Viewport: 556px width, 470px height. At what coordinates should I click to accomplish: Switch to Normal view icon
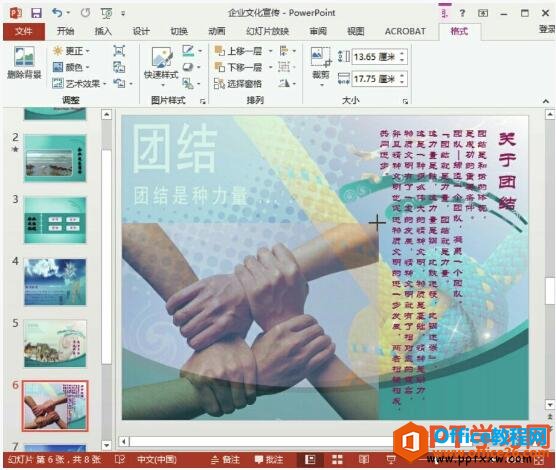click(x=310, y=460)
